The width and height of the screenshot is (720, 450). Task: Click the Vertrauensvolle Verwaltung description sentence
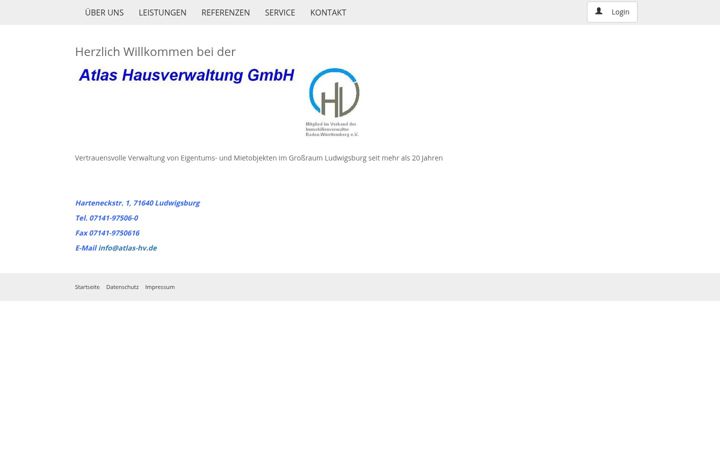point(259,158)
